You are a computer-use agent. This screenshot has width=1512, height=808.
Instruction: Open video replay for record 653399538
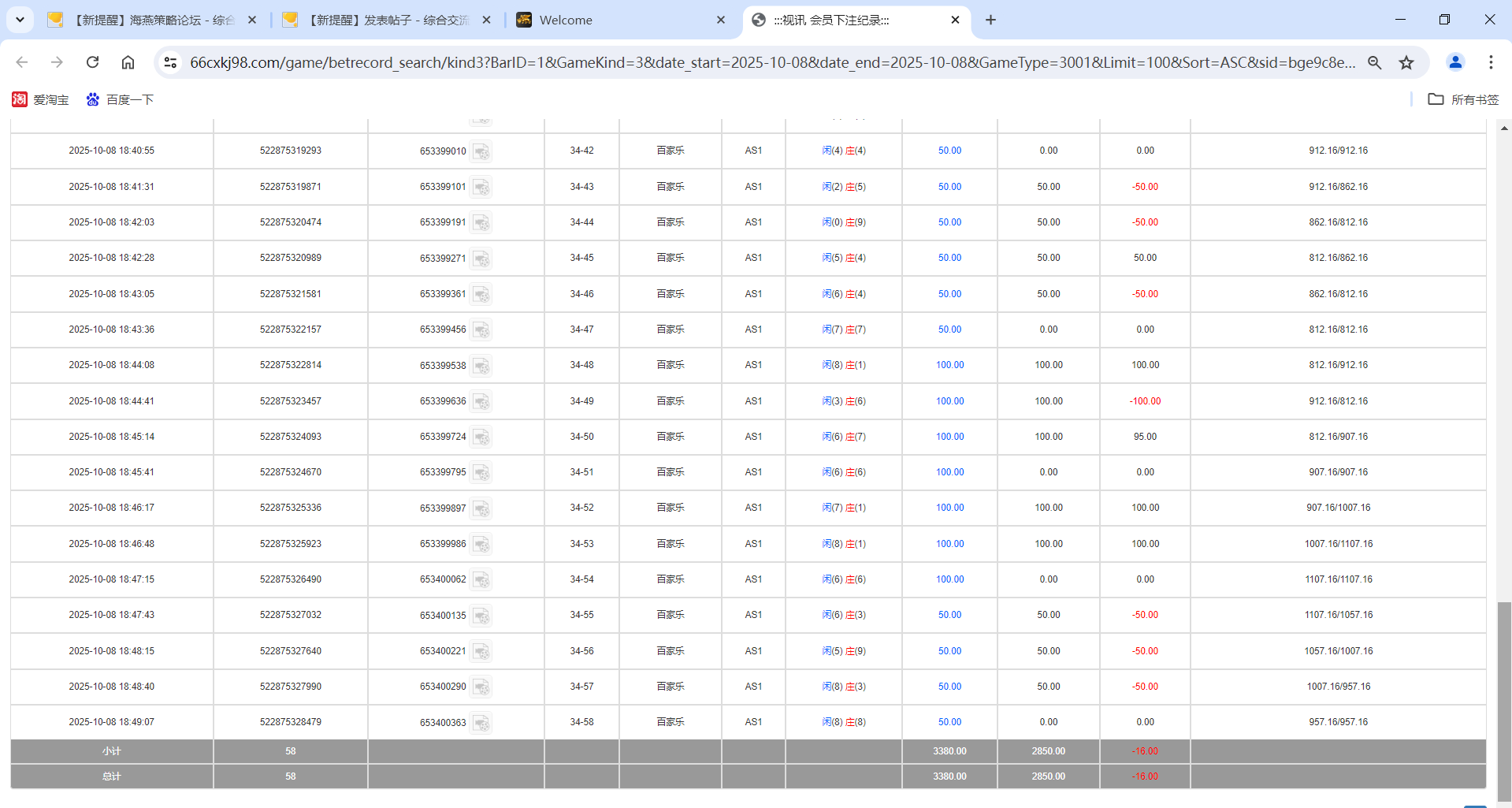[481, 365]
